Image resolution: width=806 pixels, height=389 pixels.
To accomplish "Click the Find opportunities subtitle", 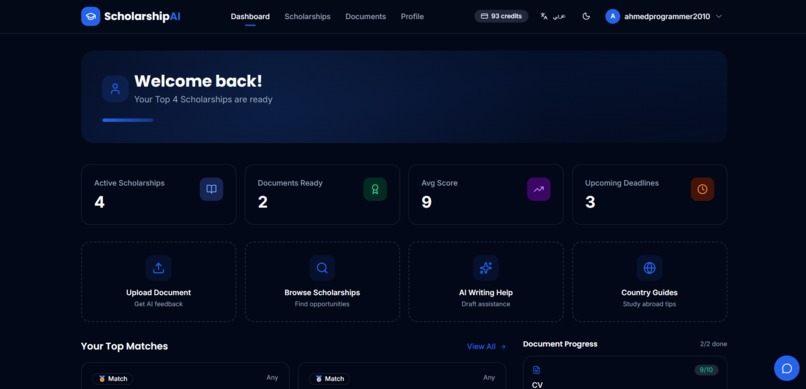I will 322,304.
